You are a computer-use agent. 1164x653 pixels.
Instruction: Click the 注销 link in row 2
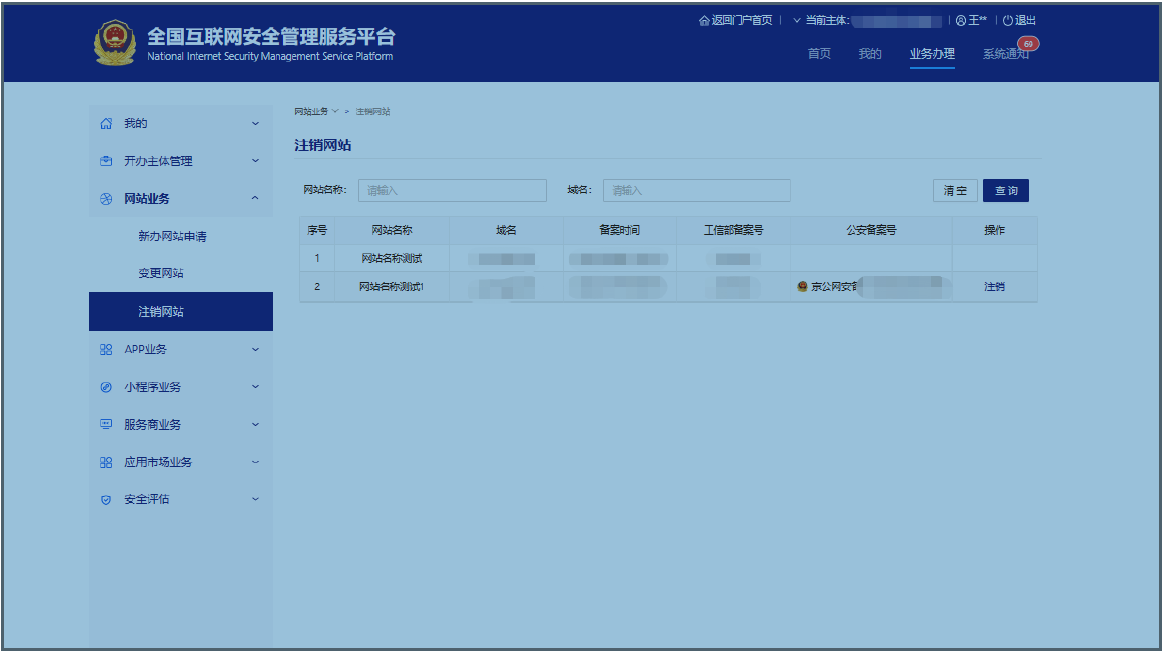pyautogui.click(x=994, y=287)
